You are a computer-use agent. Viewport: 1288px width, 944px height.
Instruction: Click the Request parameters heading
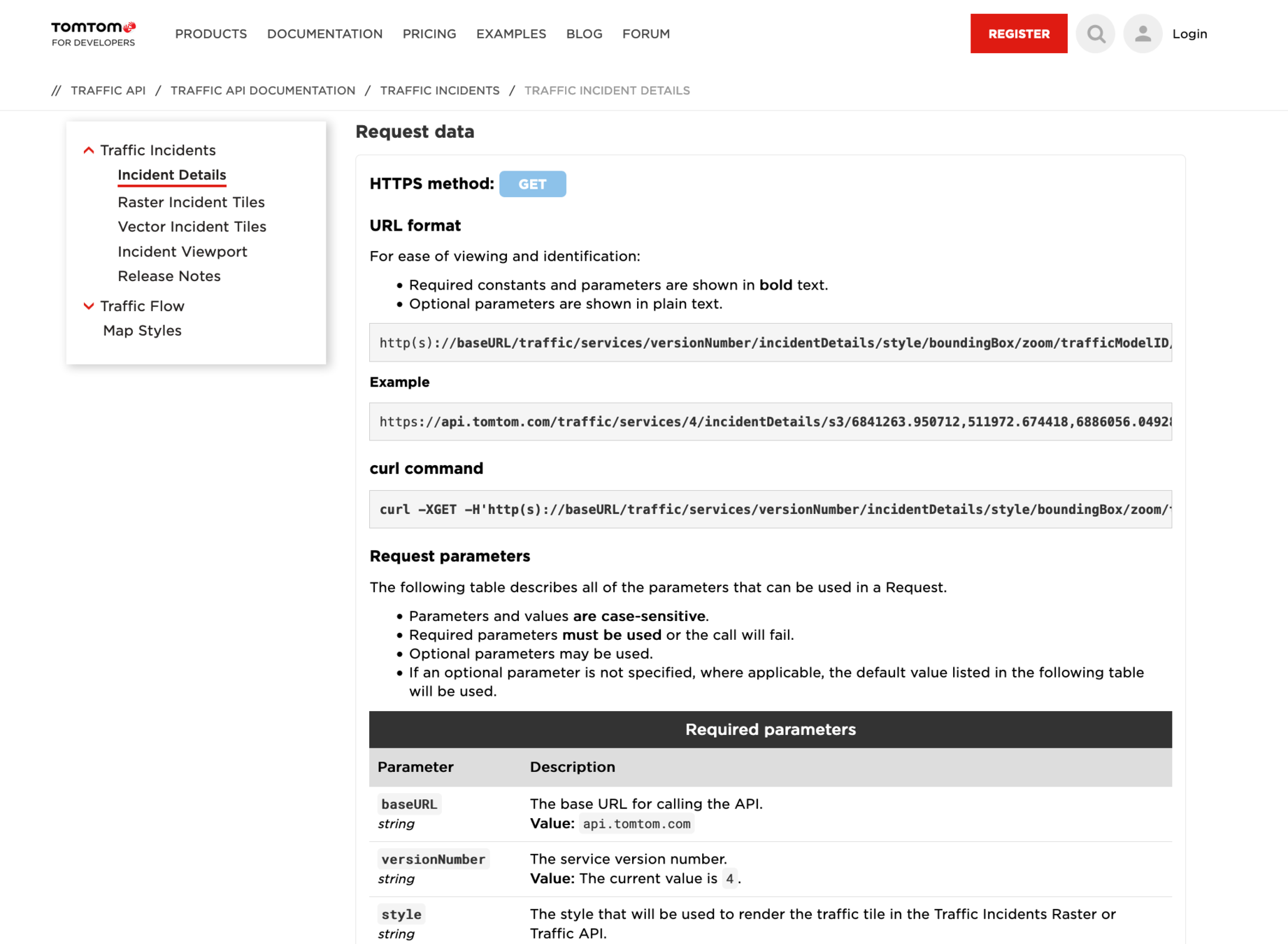450,556
